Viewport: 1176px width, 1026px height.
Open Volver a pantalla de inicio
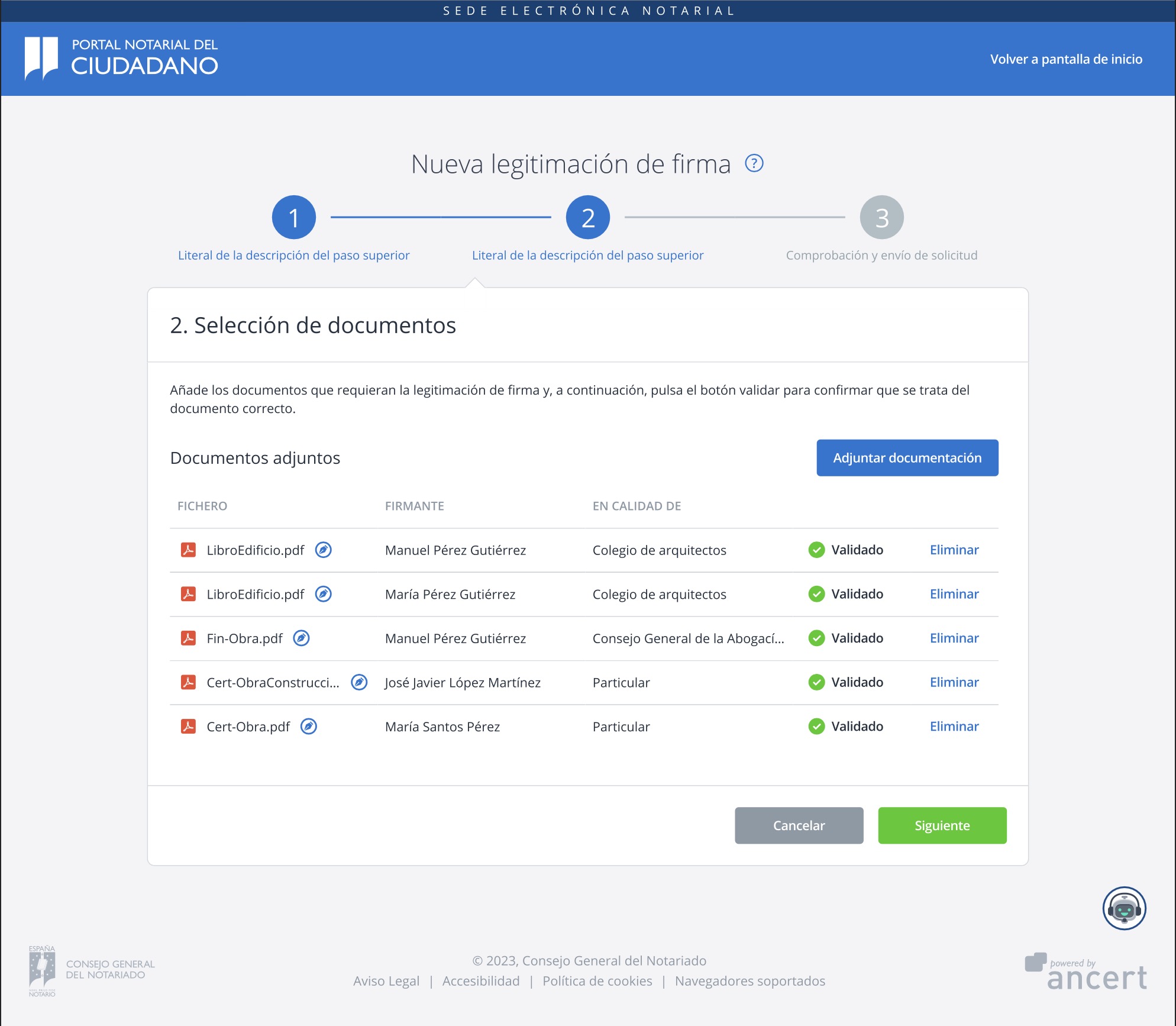1066,59
